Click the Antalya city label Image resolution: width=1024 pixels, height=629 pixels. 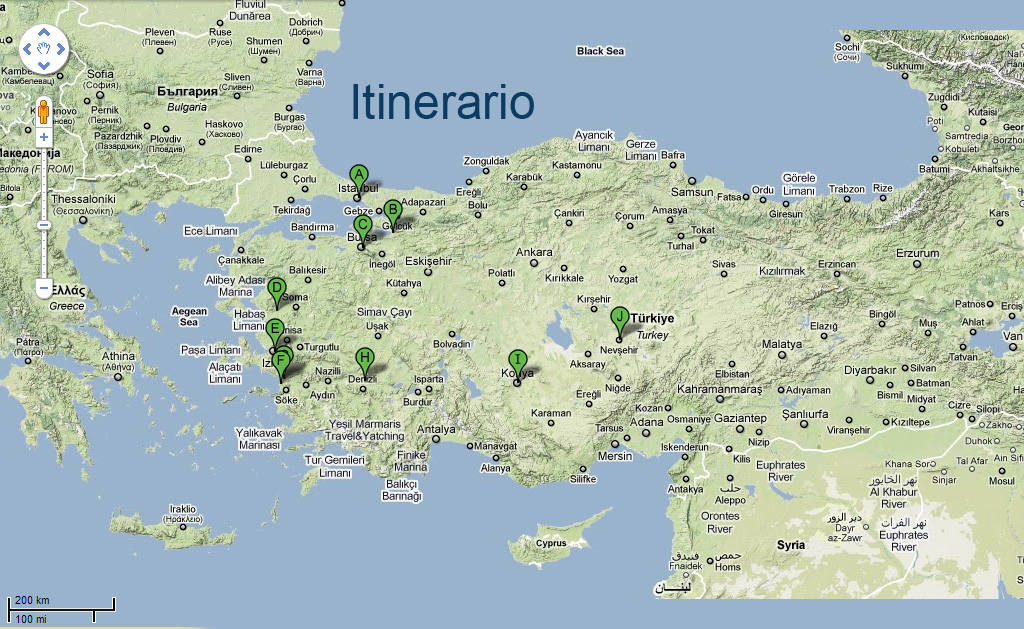pos(436,429)
